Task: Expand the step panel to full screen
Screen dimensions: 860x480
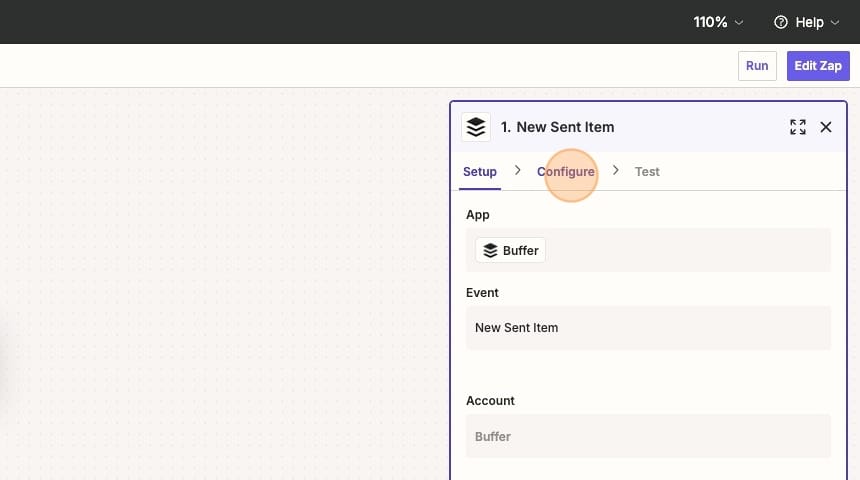Action: 797,127
